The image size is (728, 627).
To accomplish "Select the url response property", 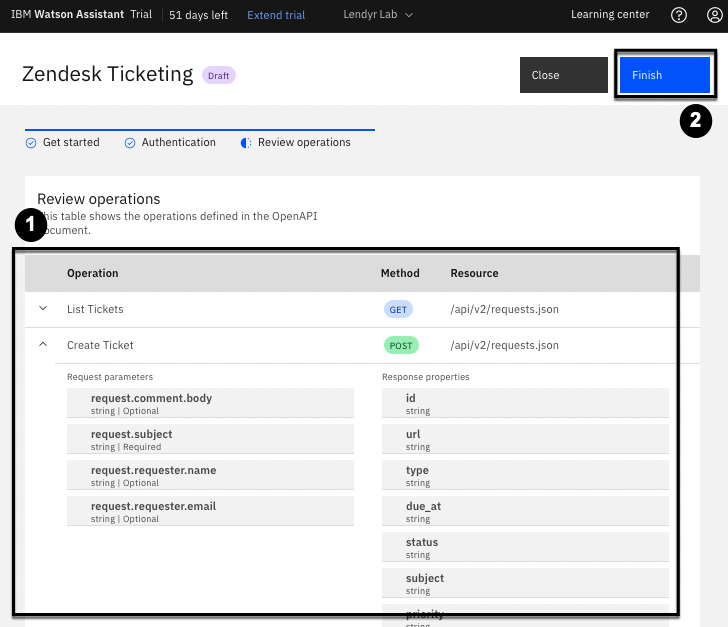I will [526, 439].
